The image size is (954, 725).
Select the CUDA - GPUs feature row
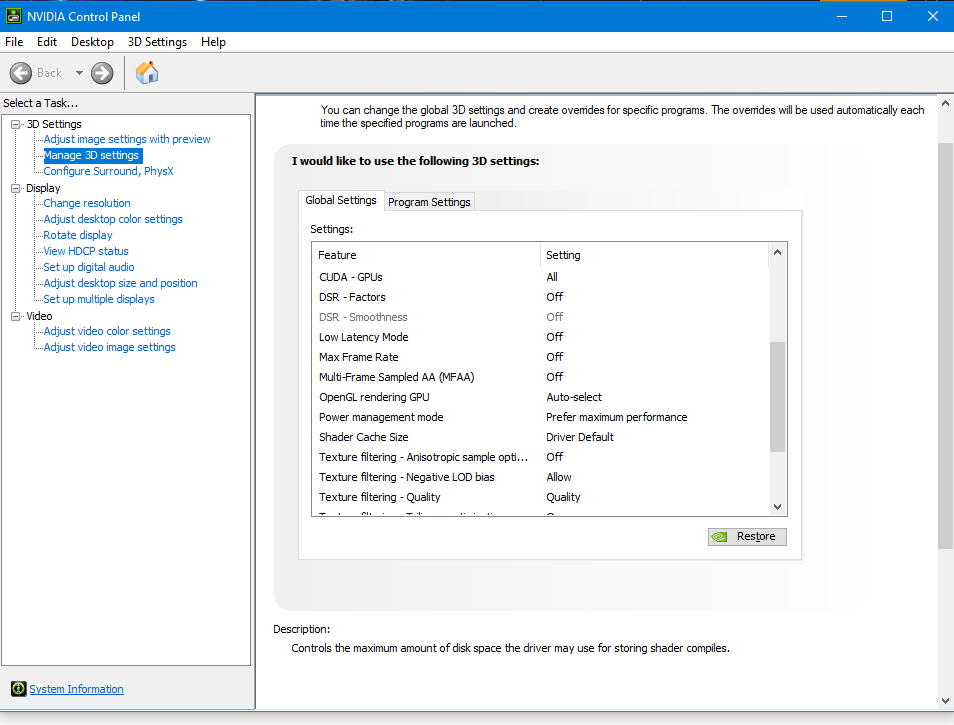coord(541,277)
